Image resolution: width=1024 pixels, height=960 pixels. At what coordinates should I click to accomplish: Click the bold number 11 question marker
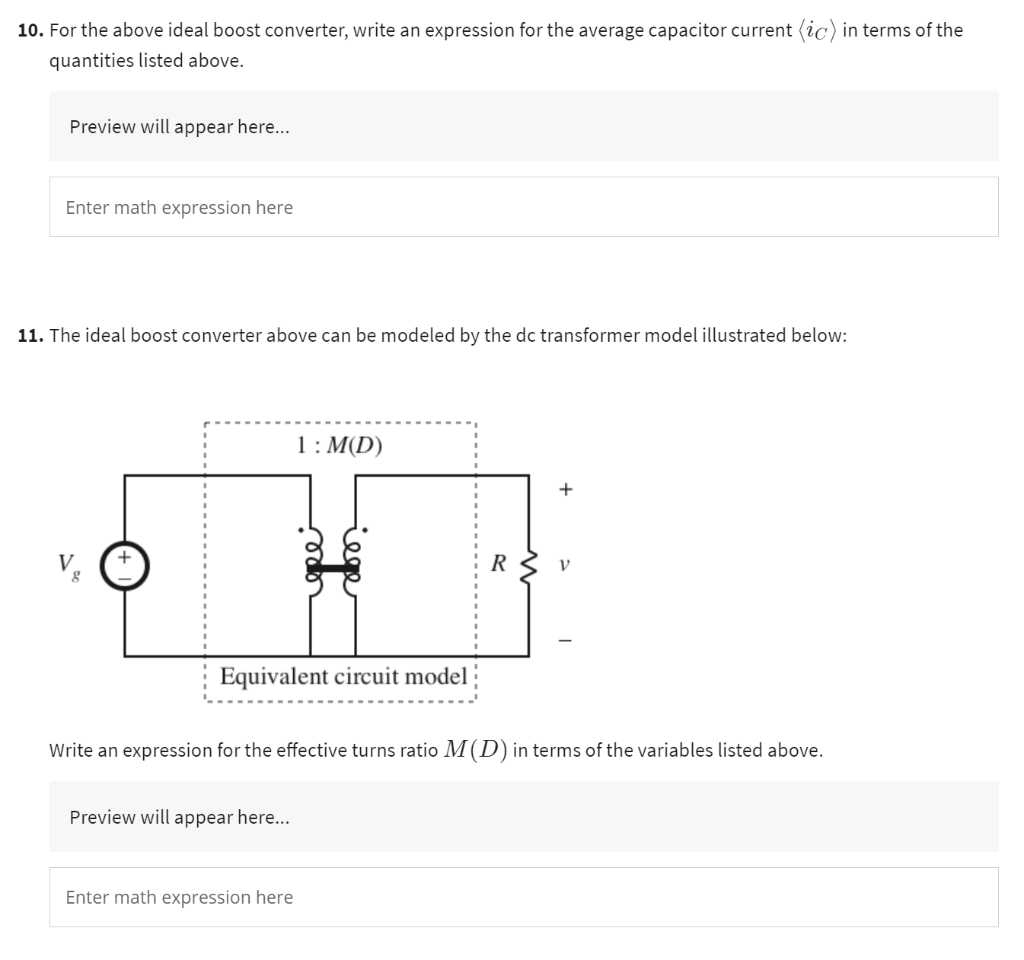point(26,334)
